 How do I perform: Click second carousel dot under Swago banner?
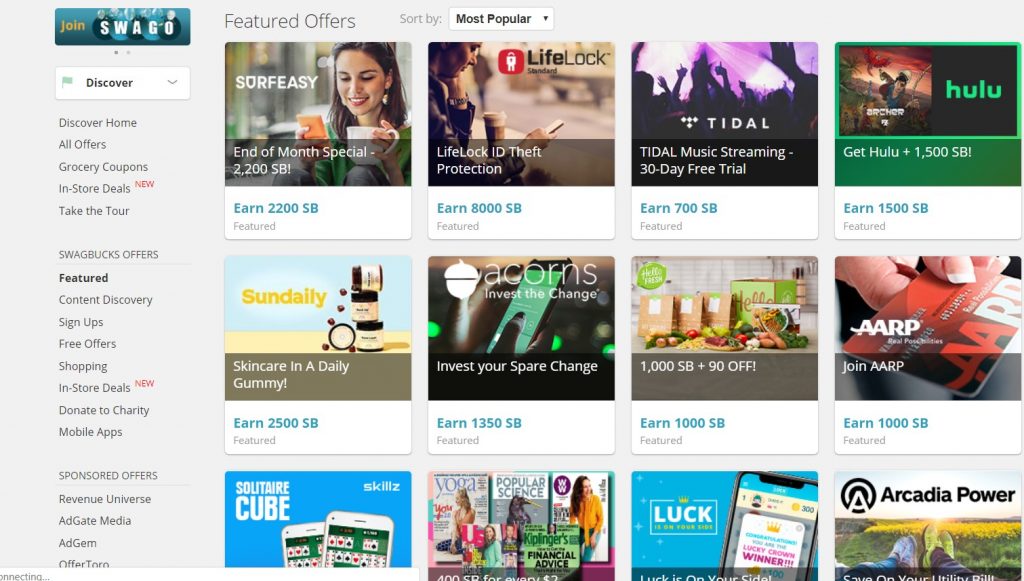tap(128, 52)
